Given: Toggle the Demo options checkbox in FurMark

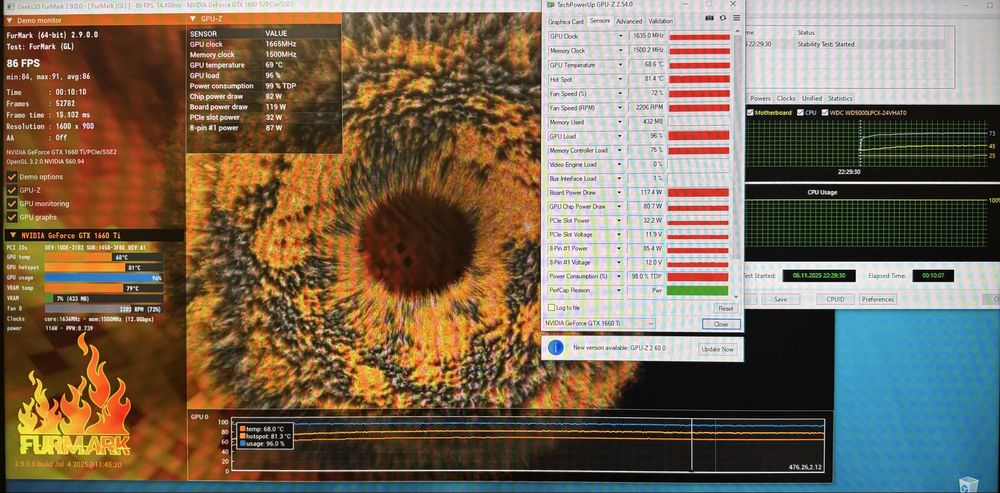Looking at the screenshot, I should (11, 177).
